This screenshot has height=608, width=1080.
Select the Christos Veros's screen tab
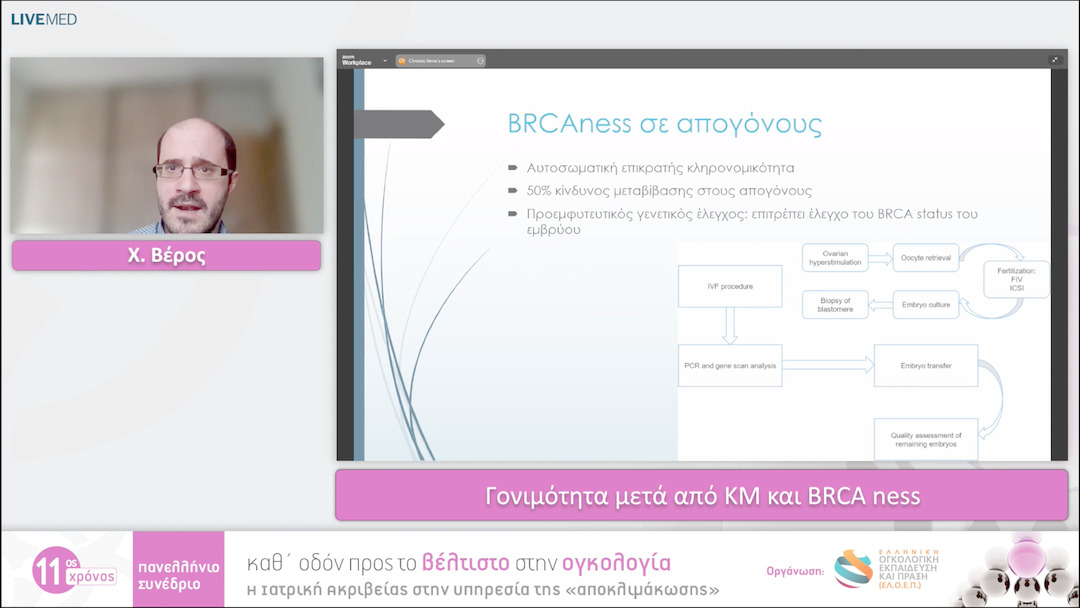441,61
